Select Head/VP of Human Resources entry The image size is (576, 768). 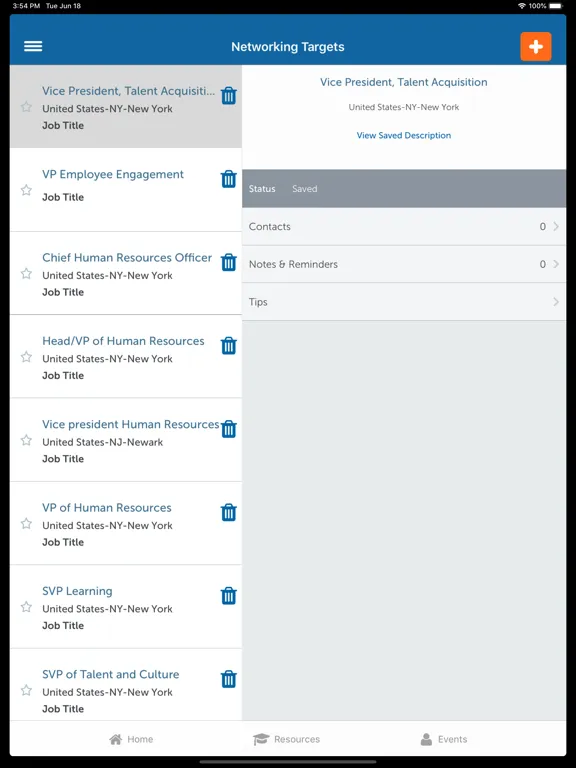(126, 357)
